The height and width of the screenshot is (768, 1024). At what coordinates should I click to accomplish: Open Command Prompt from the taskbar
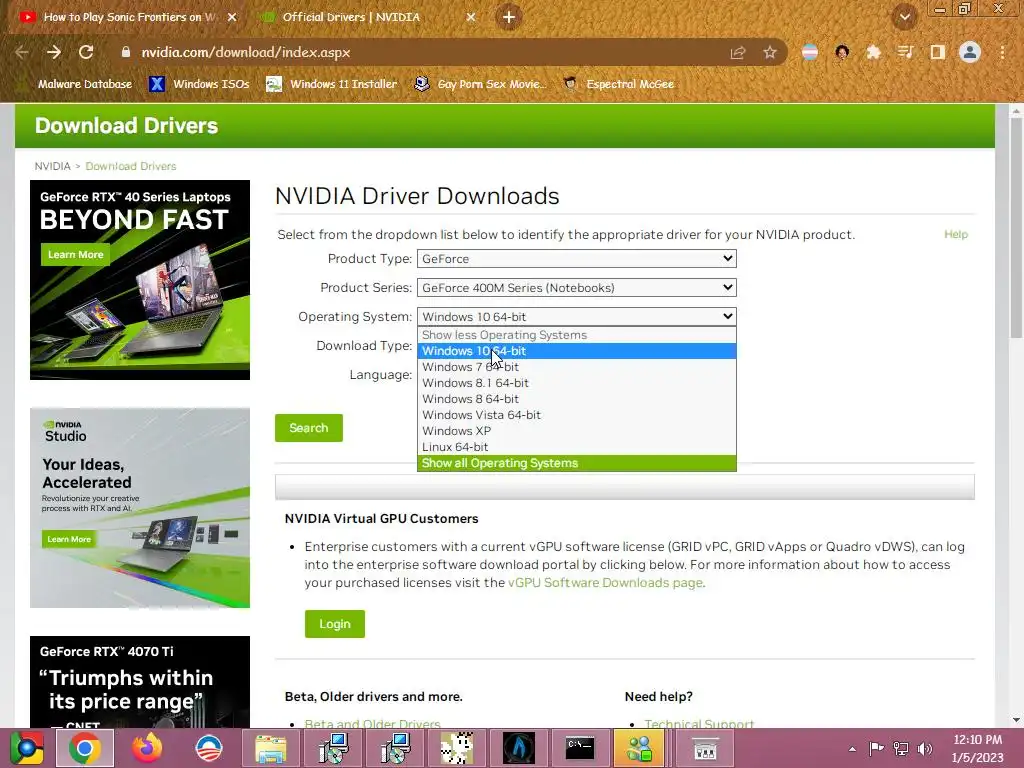pos(580,748)
